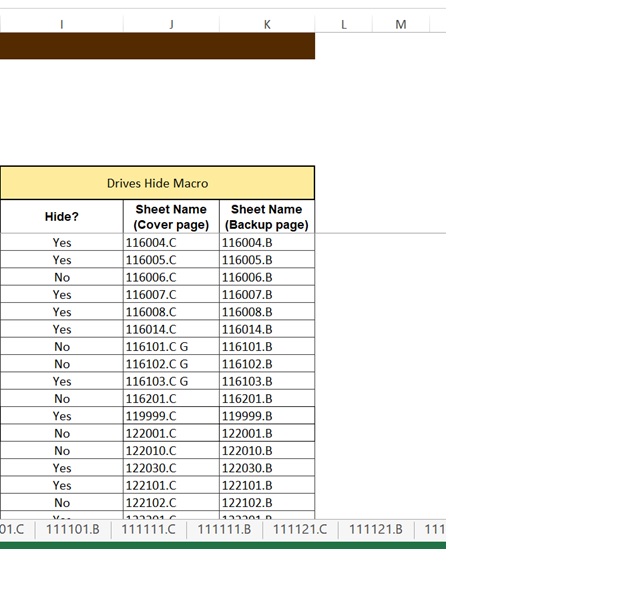Click the No cell beside 116102.C G
Image resolution: width=621 pixels, height=594 pixels.
[61, 364]
